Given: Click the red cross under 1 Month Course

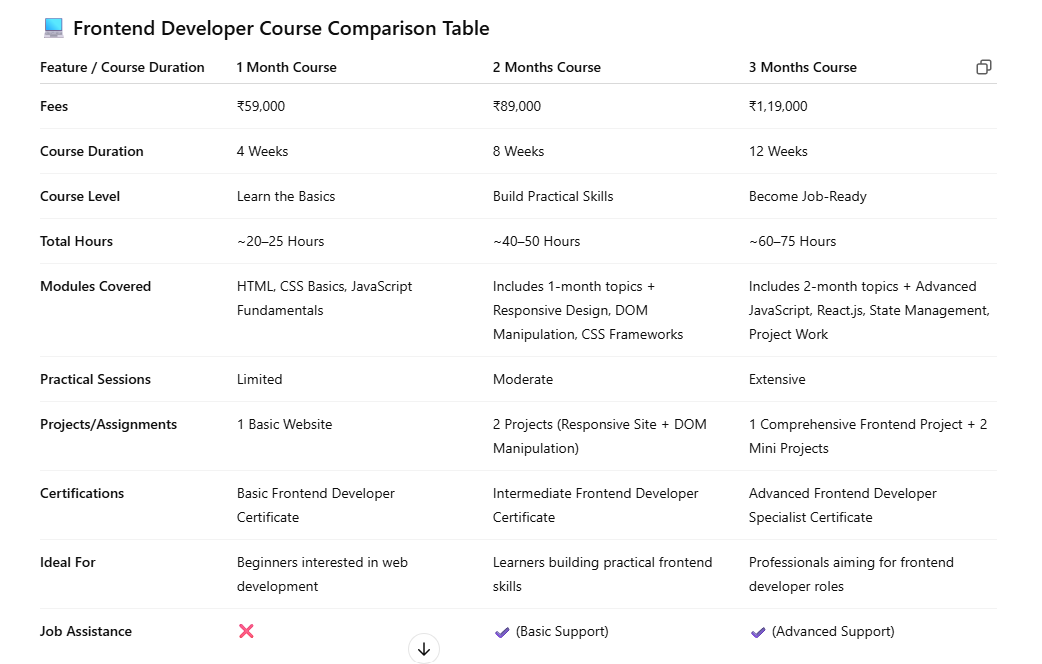Looking at the screenshot, I should (x=246, y=631).
